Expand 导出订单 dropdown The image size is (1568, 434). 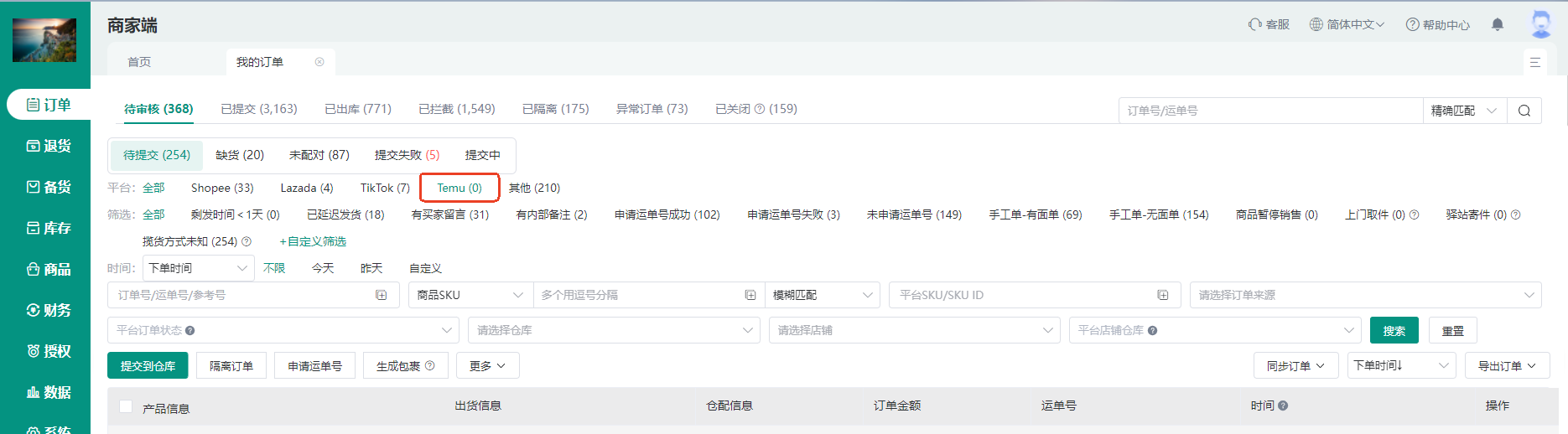point(1507,366)
